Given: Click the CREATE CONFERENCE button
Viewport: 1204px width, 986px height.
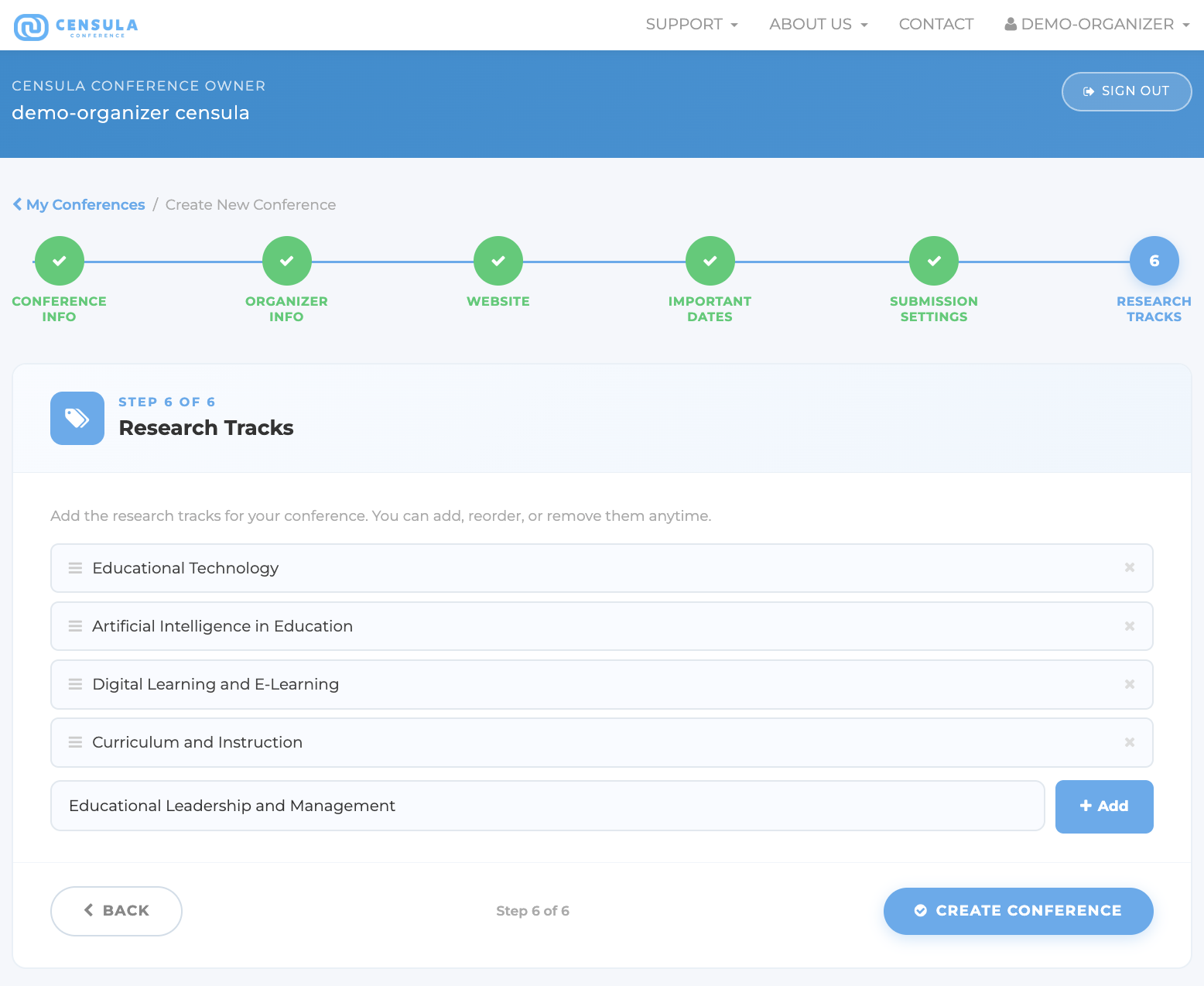Looking at the screenshot, I should coord(1018,911).
